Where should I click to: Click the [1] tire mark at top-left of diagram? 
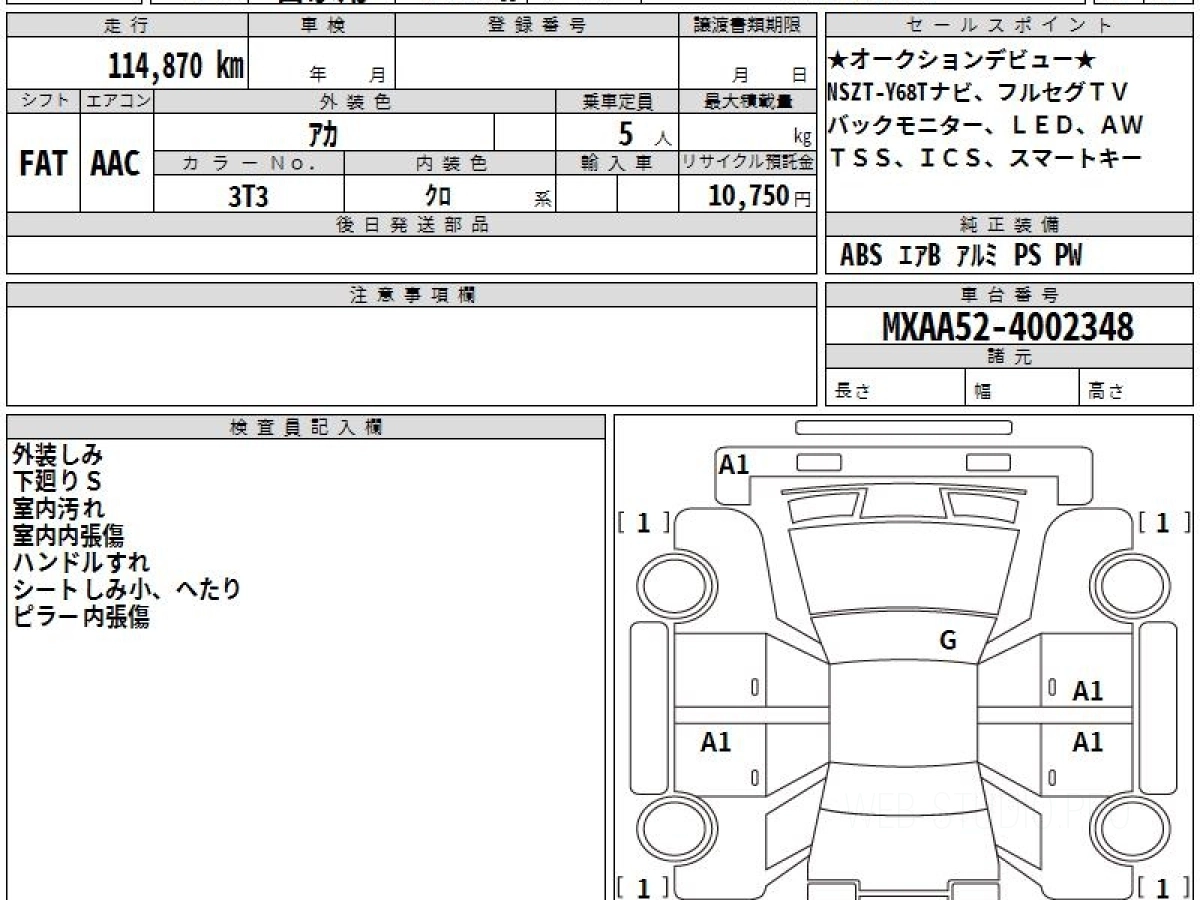point(644,523)
